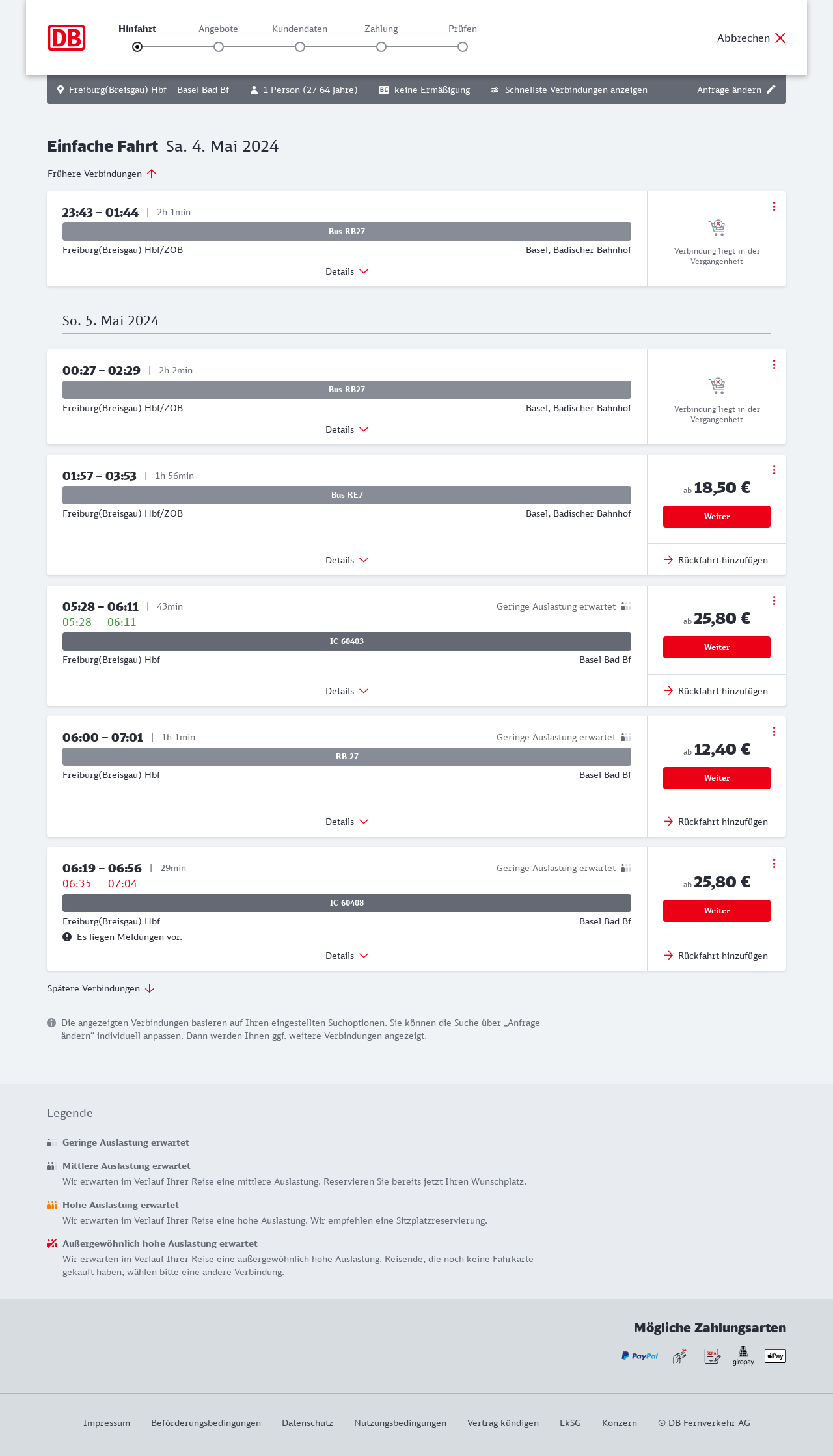Select the Angebote step circle

219,47
